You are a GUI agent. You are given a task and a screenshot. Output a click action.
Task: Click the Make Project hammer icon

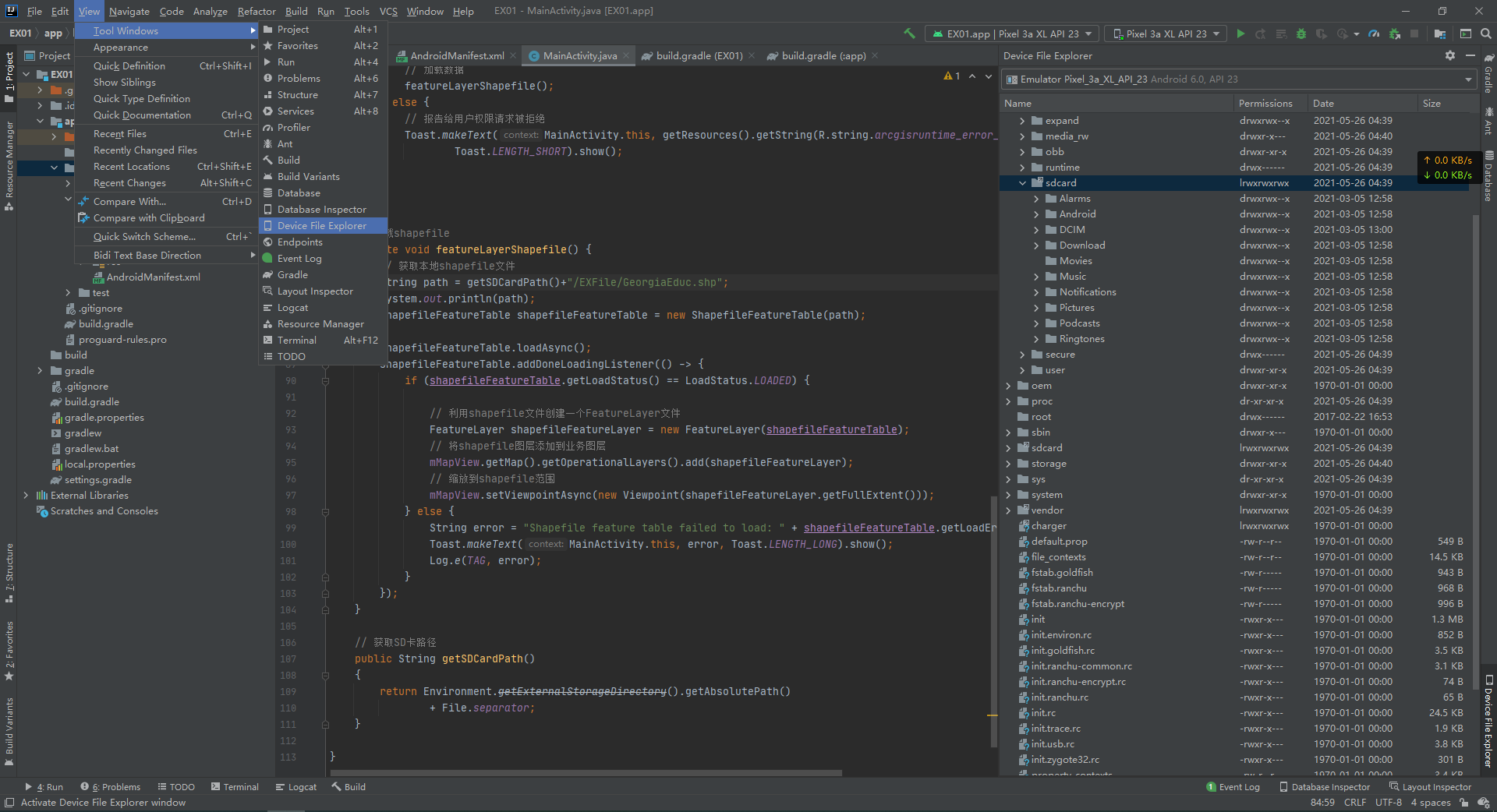pos(909,34)
